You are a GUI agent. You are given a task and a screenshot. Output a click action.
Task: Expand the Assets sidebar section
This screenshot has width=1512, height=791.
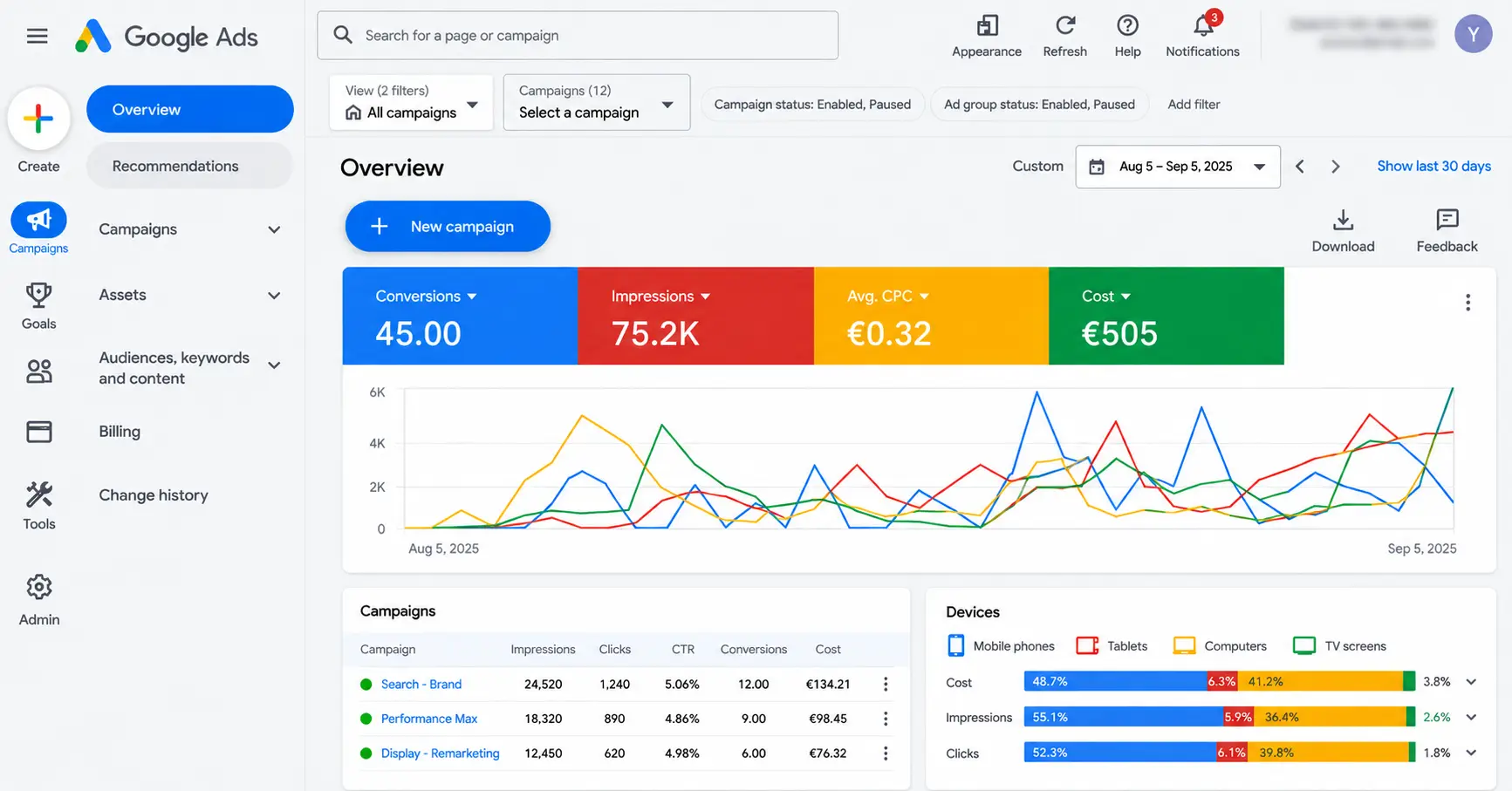click(x=274, y=296)
